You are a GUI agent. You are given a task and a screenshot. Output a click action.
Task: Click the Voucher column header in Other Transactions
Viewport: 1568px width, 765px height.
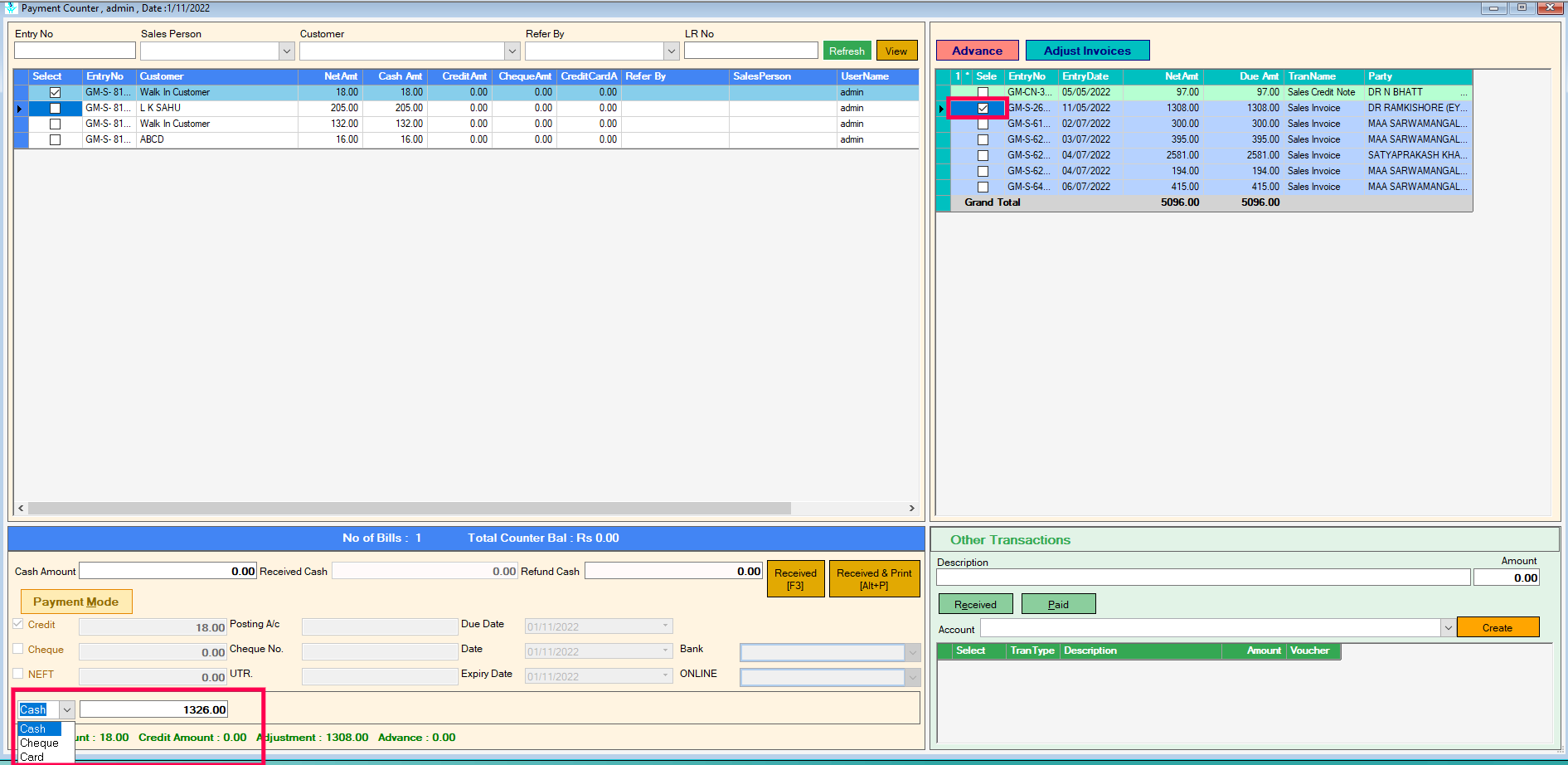coord(1313,650)
